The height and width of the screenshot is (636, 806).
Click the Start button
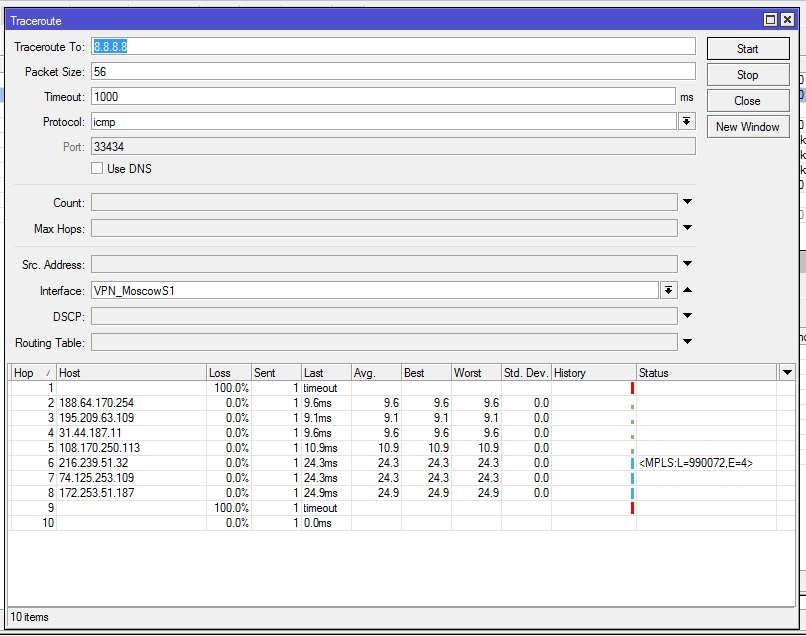748,49
